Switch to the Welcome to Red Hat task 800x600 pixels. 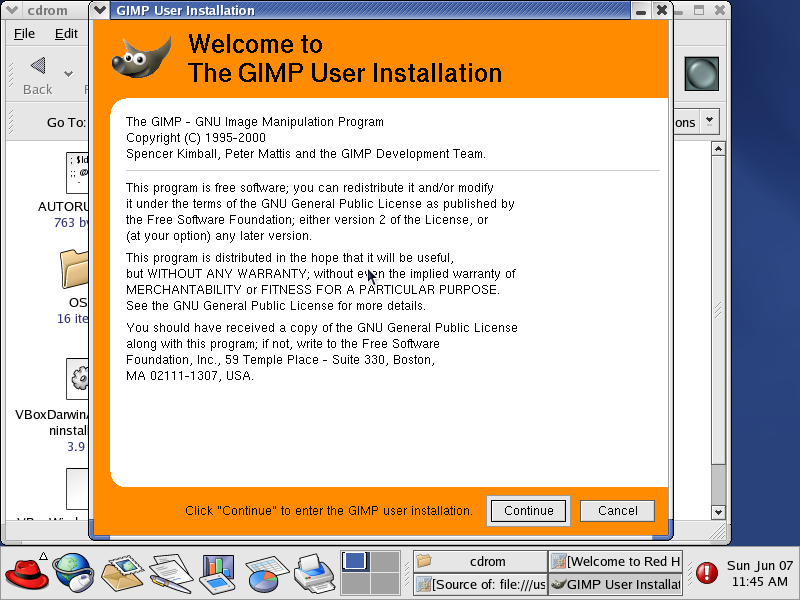point(615,561)
